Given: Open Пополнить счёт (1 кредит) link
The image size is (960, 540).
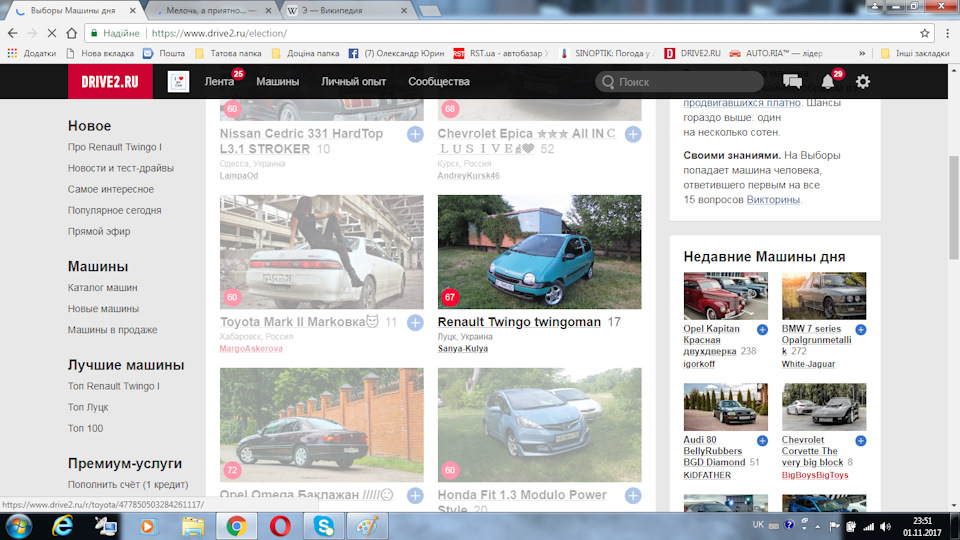Looking at the screenshot, I should click(x=128, y=484).
